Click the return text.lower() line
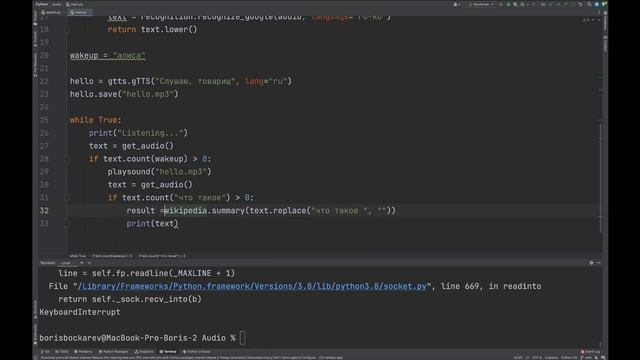Viewport: 640px width, 360px height. (152, 29)
